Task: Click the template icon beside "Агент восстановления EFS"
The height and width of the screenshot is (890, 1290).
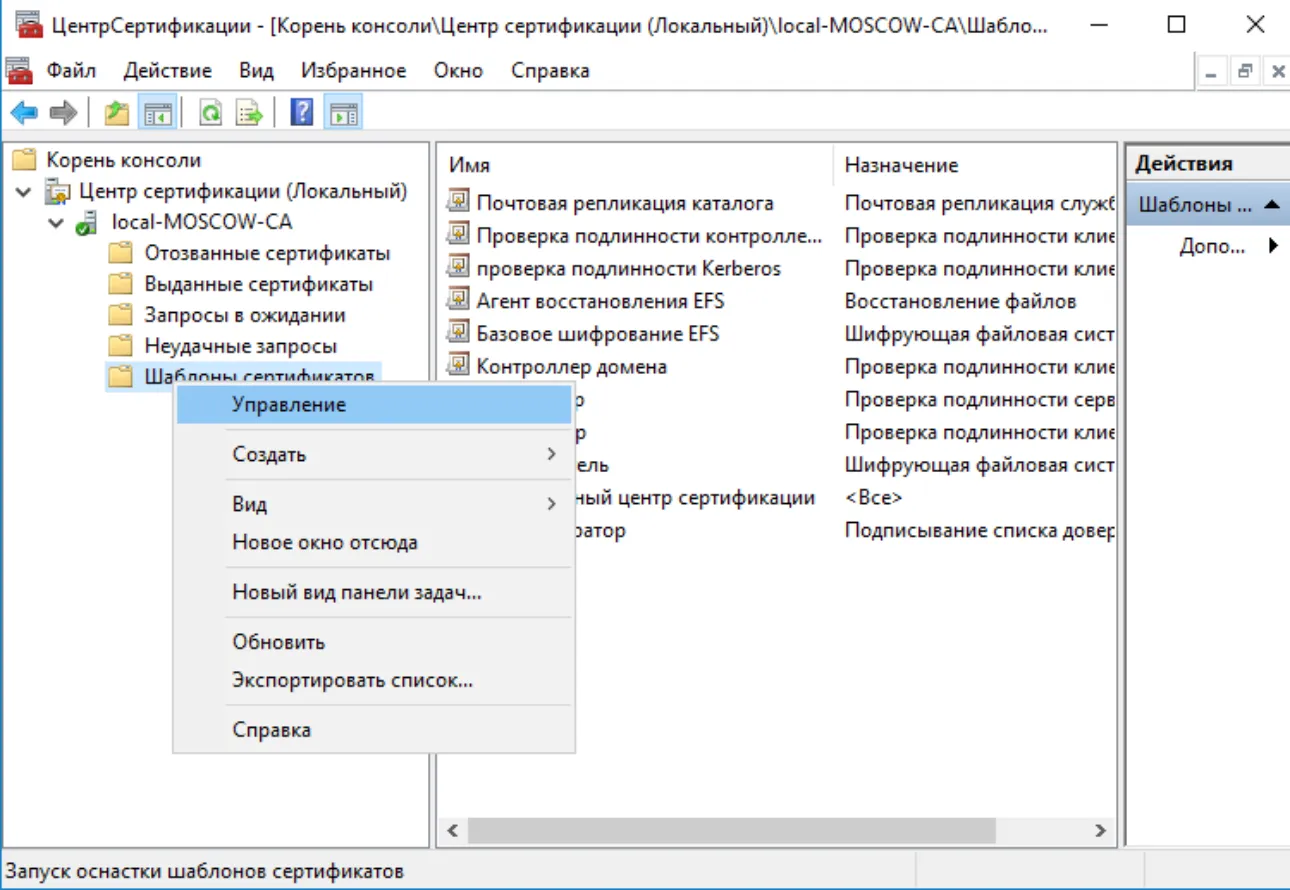Action: pos(458,301)
